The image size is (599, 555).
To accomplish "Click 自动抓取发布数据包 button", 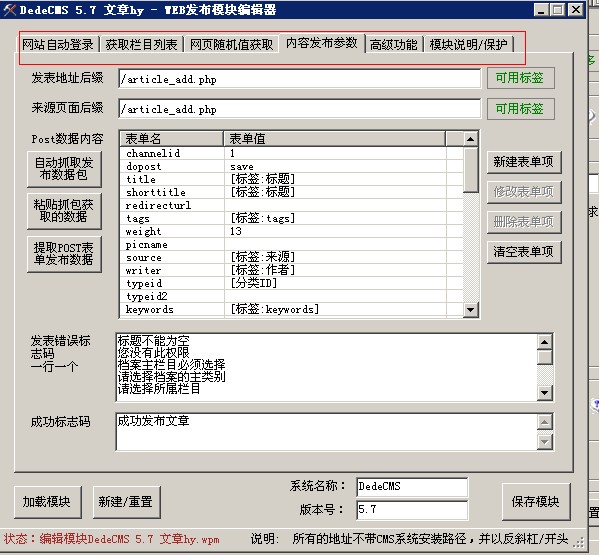I will pyautogui.click(x=64, y=169).
